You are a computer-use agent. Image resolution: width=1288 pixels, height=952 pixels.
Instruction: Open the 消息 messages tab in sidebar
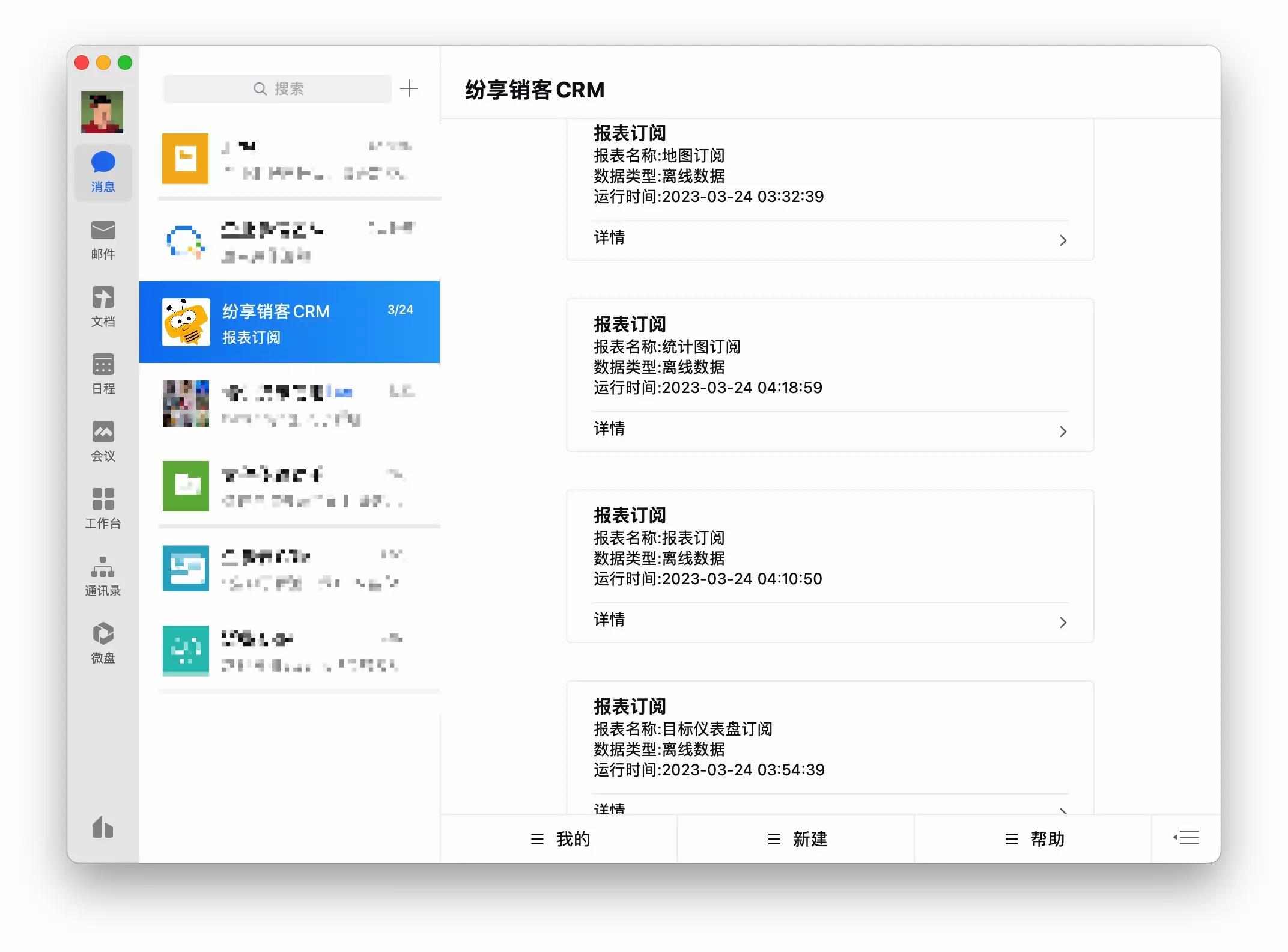pos(103,172)
